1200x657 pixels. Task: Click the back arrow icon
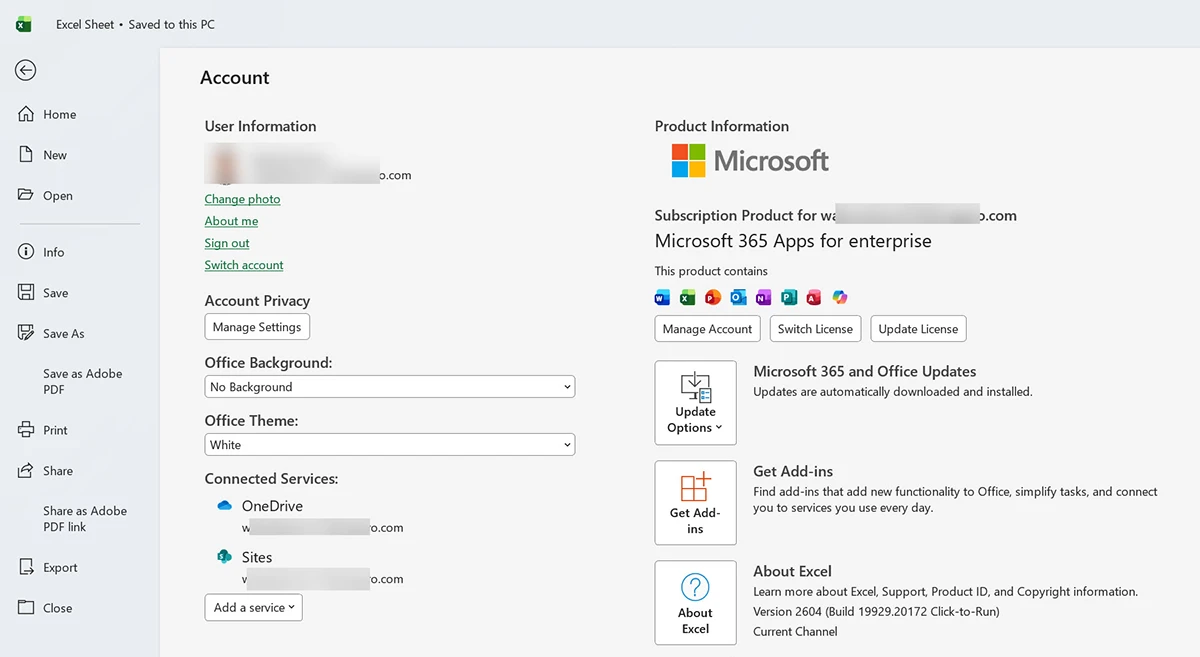coord(26,70)
